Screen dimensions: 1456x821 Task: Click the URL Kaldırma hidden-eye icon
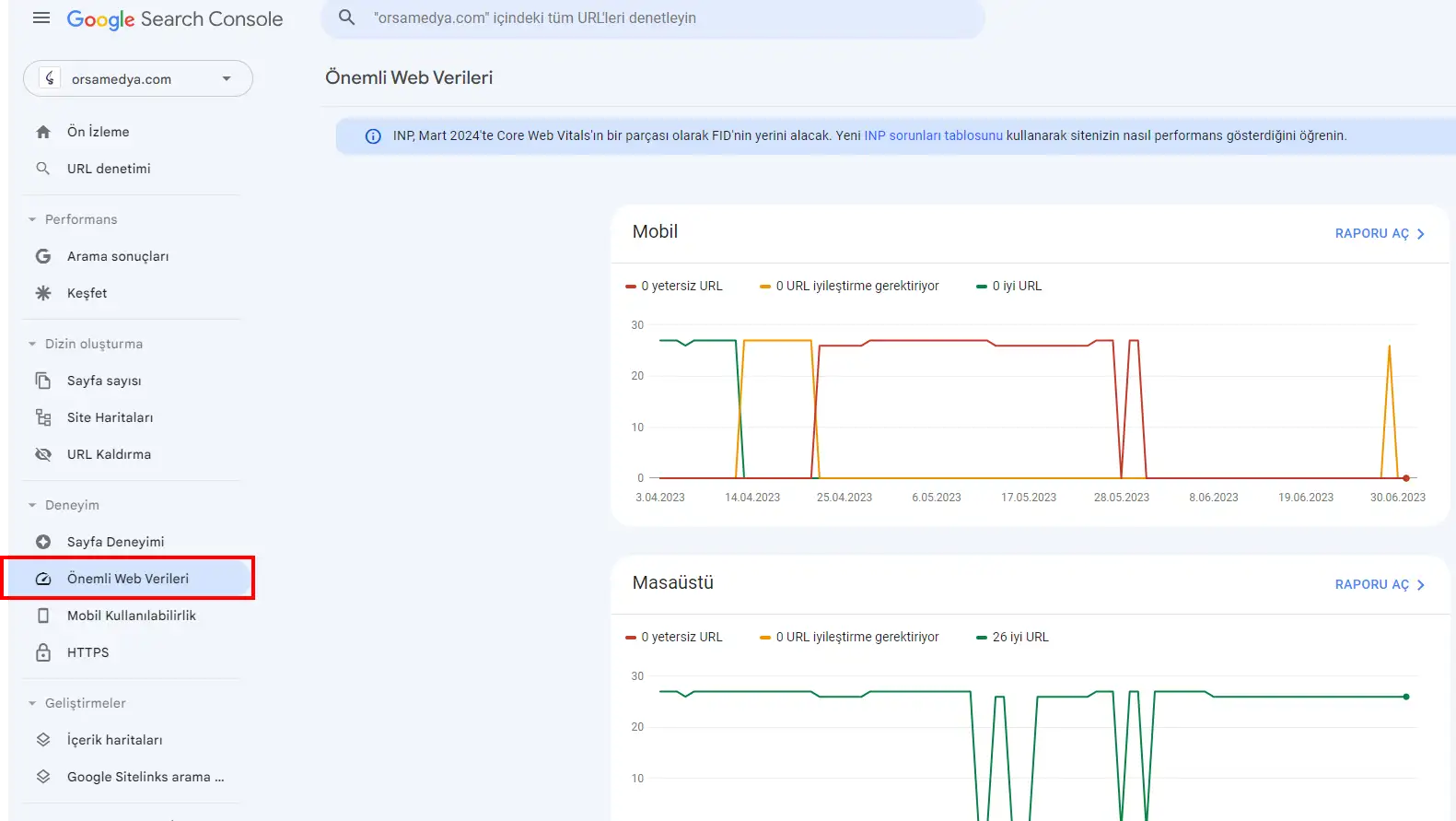[43, 454]
